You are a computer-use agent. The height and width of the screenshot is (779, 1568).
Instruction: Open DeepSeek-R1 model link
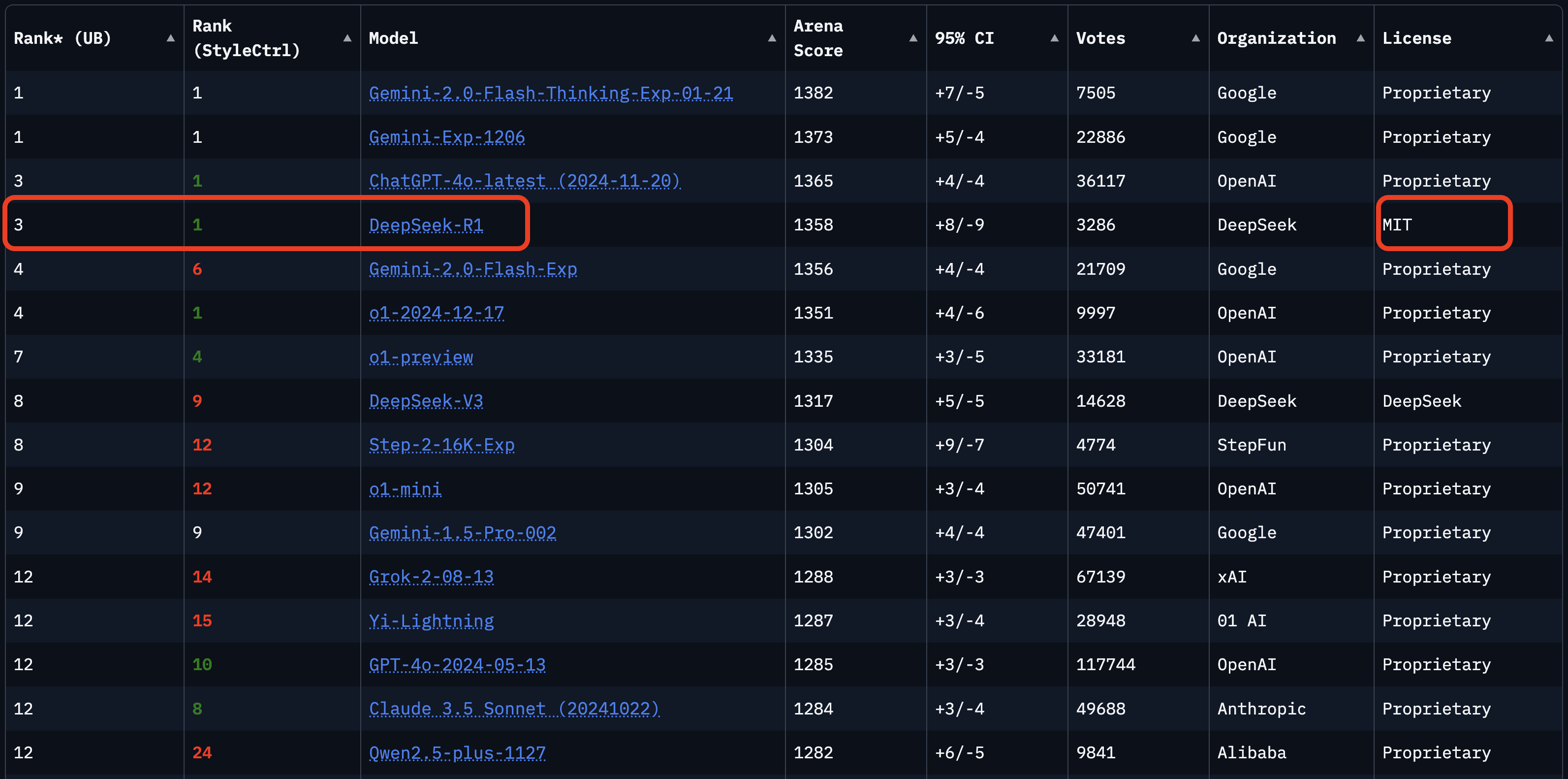tap(426, 225)
